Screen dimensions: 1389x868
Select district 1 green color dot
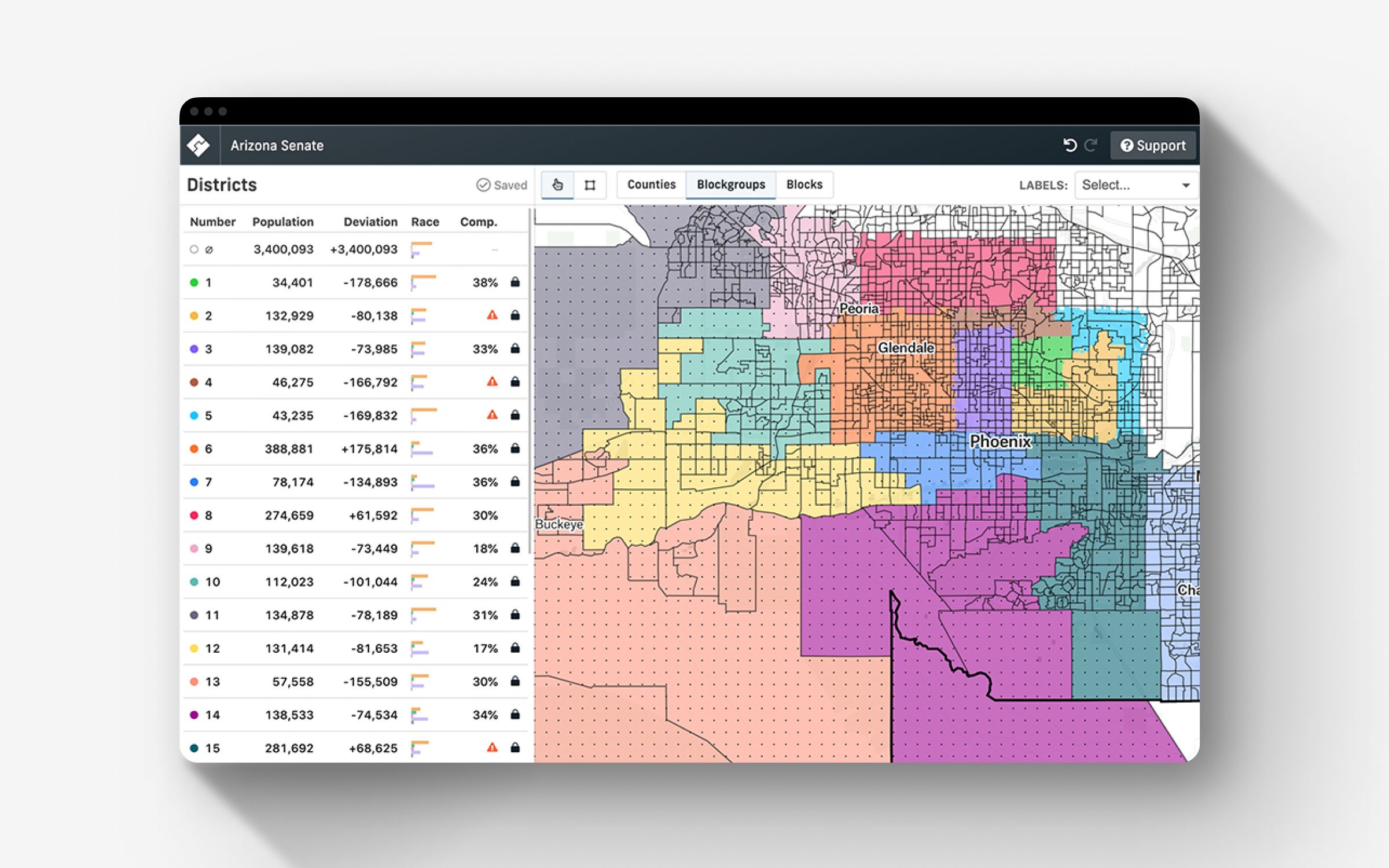pyautogui.click(x=194, y=282)
